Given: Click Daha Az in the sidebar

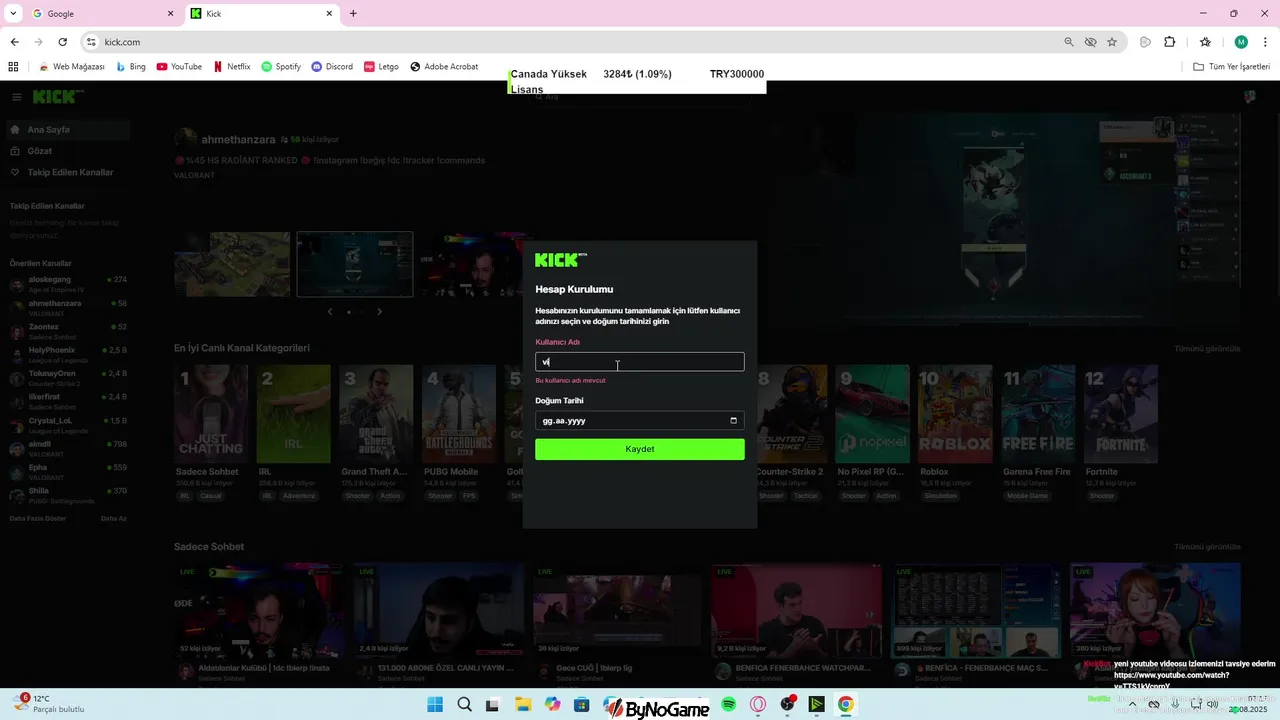Looking at the screenshot, I should 114,519.
